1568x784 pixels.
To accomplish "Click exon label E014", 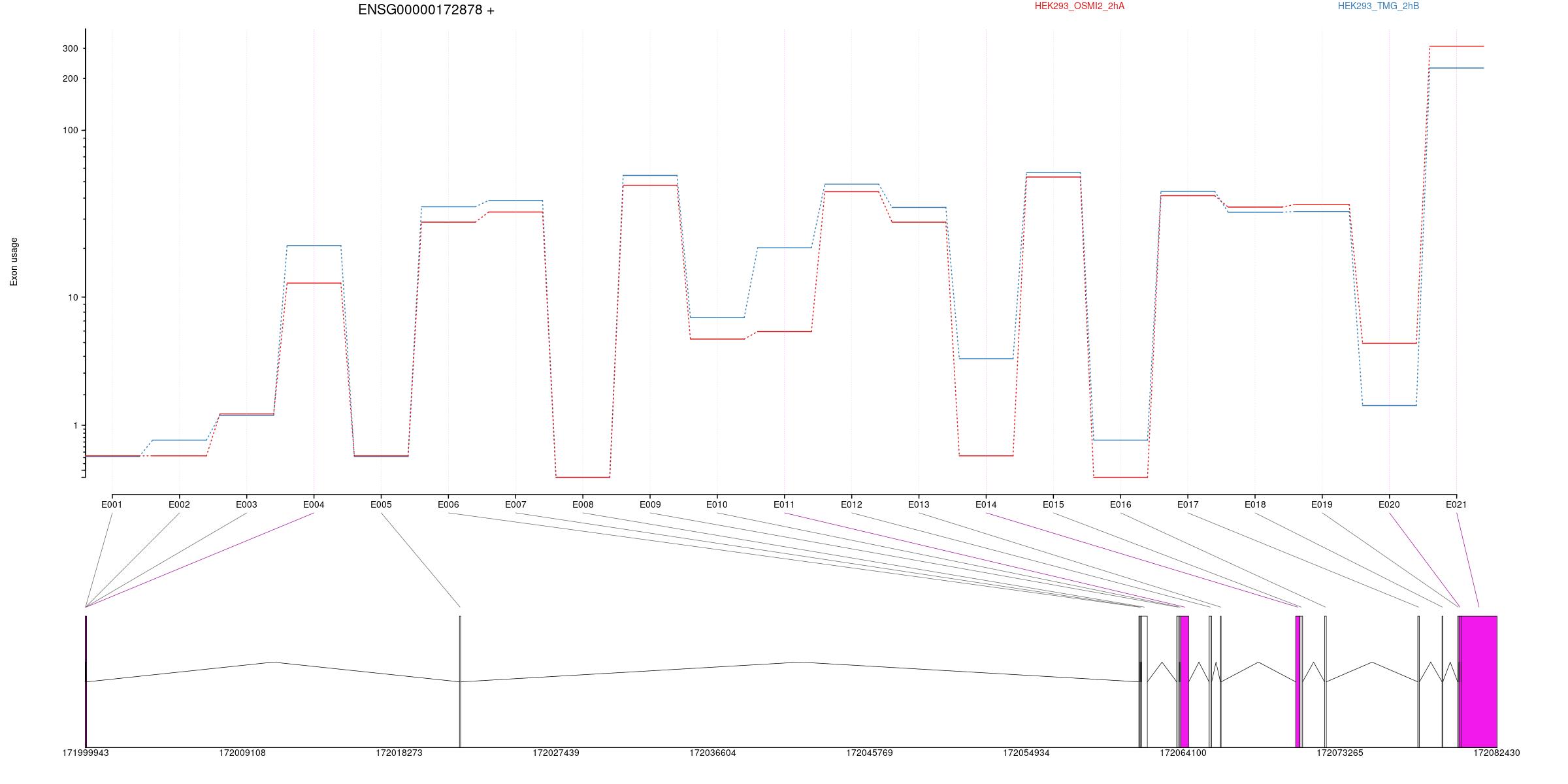I will 986,504.
